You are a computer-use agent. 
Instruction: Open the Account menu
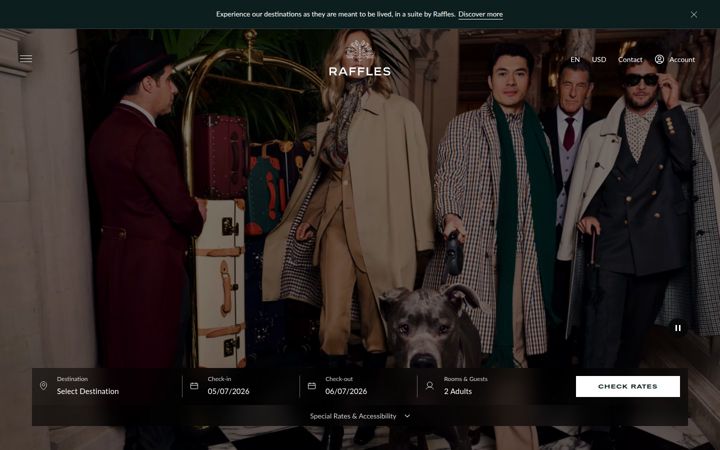tap(675, 59)
